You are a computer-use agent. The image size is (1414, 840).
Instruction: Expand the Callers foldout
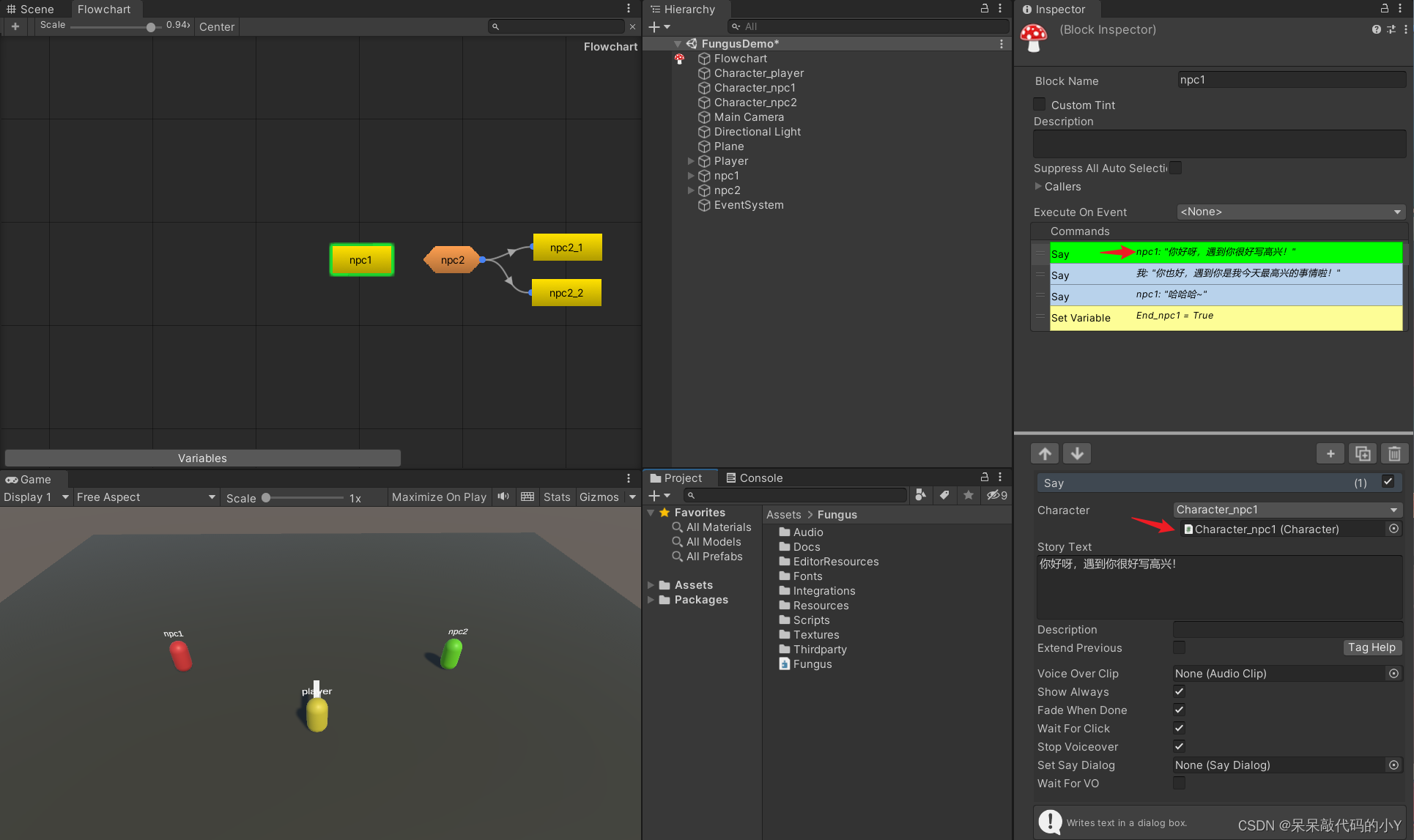pos(1037,187)
